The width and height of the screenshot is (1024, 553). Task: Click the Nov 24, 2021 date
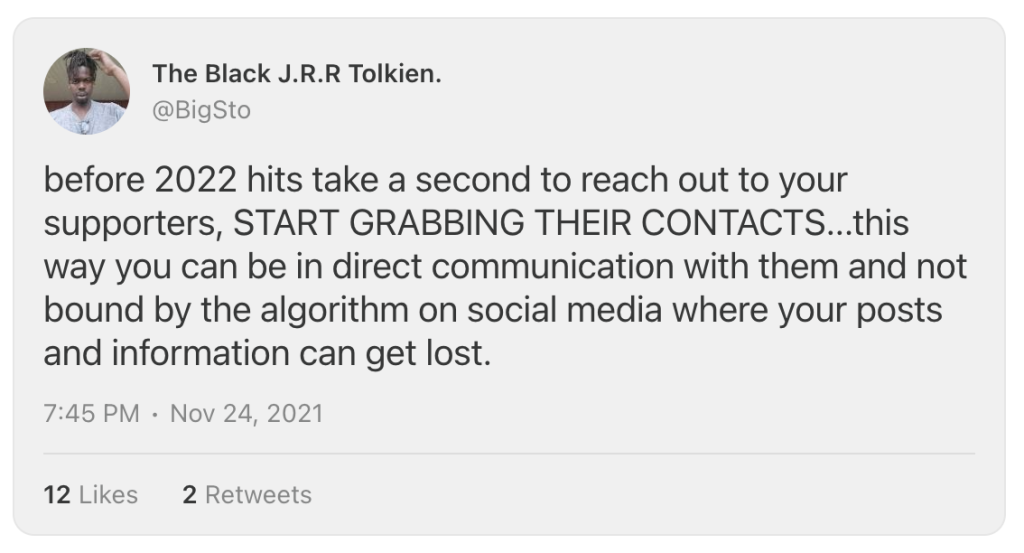pos(247,413)
